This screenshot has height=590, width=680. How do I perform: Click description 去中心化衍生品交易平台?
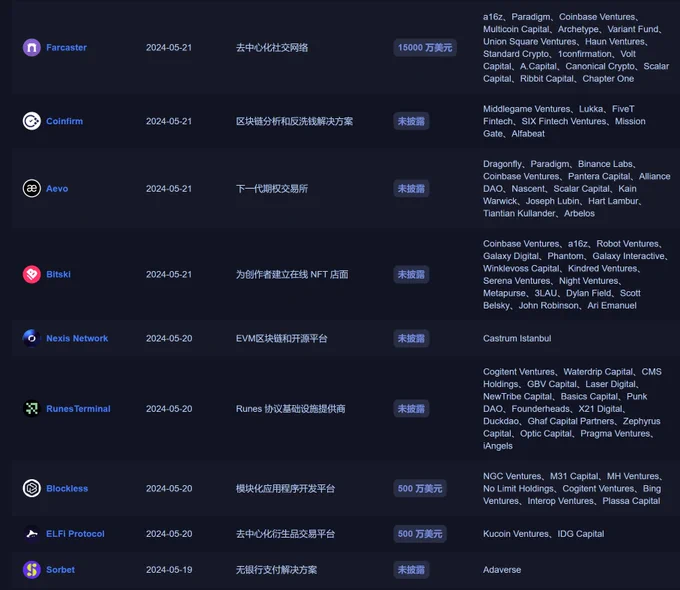pyautogui.click(x=285, y=534)
